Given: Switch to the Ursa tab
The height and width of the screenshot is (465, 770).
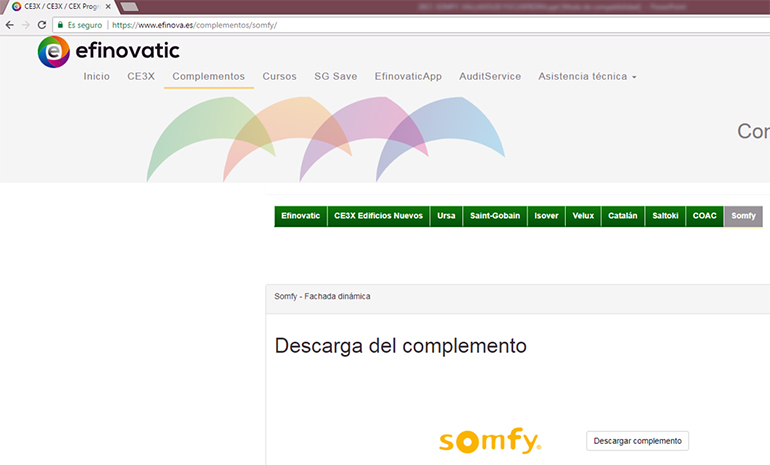Looking at the screenshot, I should point(446,216).
